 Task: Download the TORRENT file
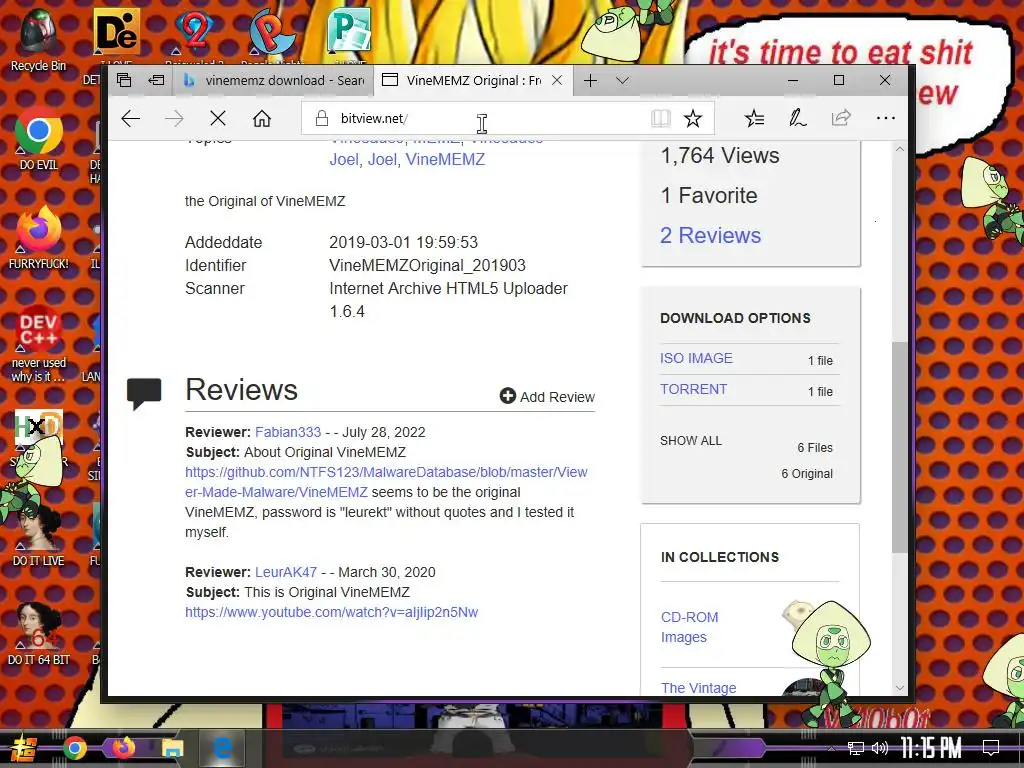[x=693, y=389]
